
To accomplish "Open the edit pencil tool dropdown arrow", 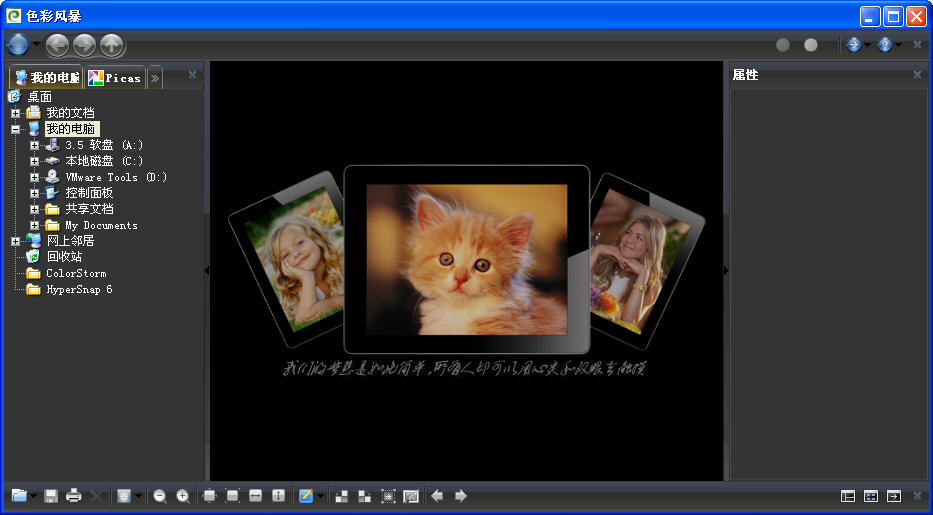I will 320,496.
